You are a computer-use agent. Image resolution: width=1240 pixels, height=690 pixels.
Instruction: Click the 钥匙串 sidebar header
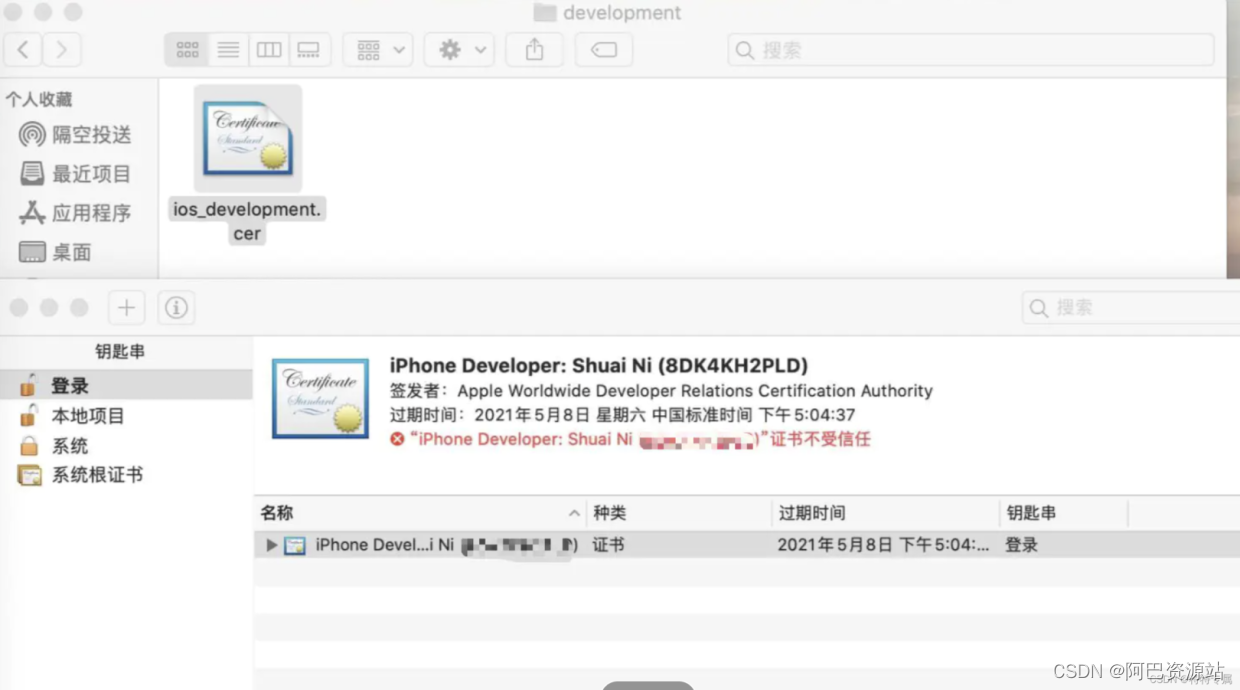[120, 351]
